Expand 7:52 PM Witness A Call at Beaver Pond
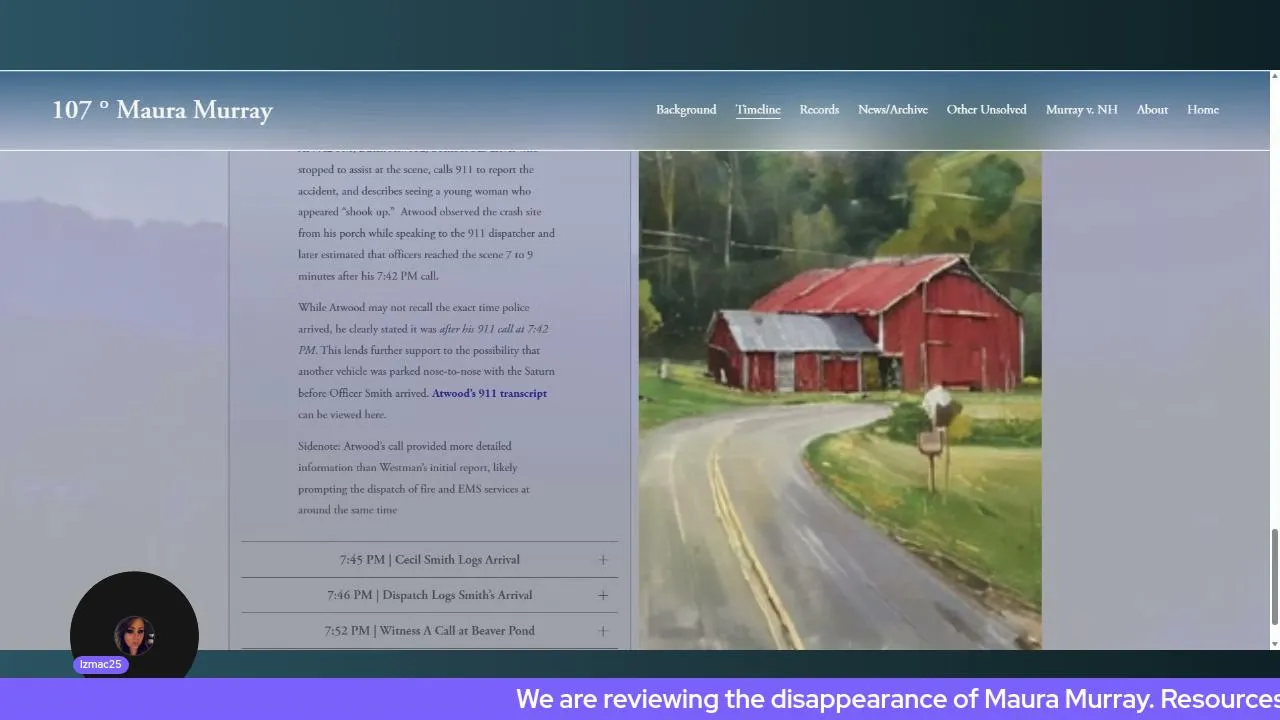 (x=429, y=631)
